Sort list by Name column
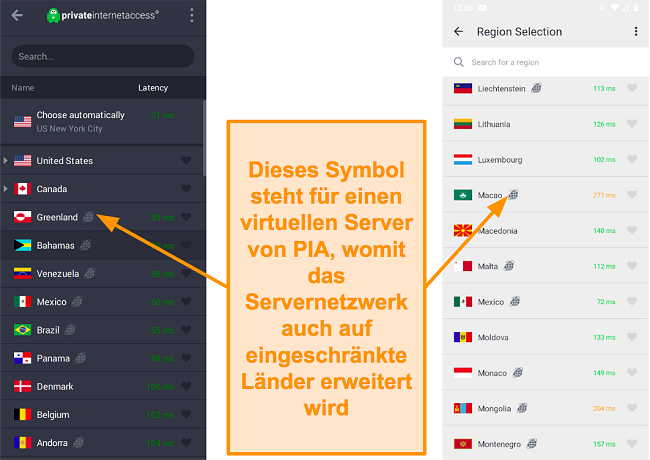 point(23,88)
